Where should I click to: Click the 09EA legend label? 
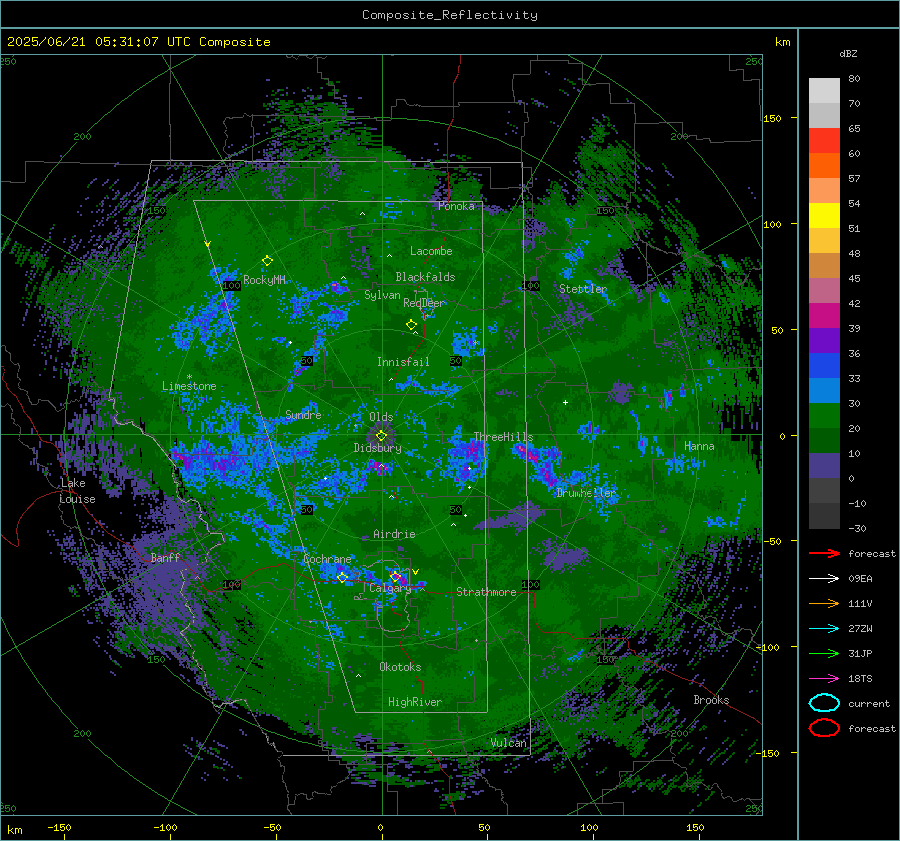pos(860,579)
